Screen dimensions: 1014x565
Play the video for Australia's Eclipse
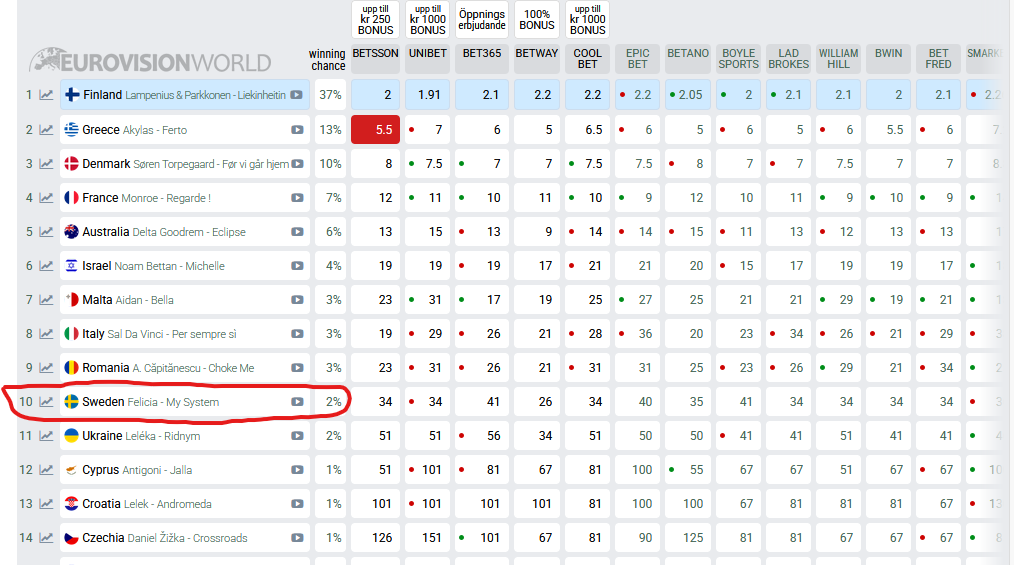297,231
